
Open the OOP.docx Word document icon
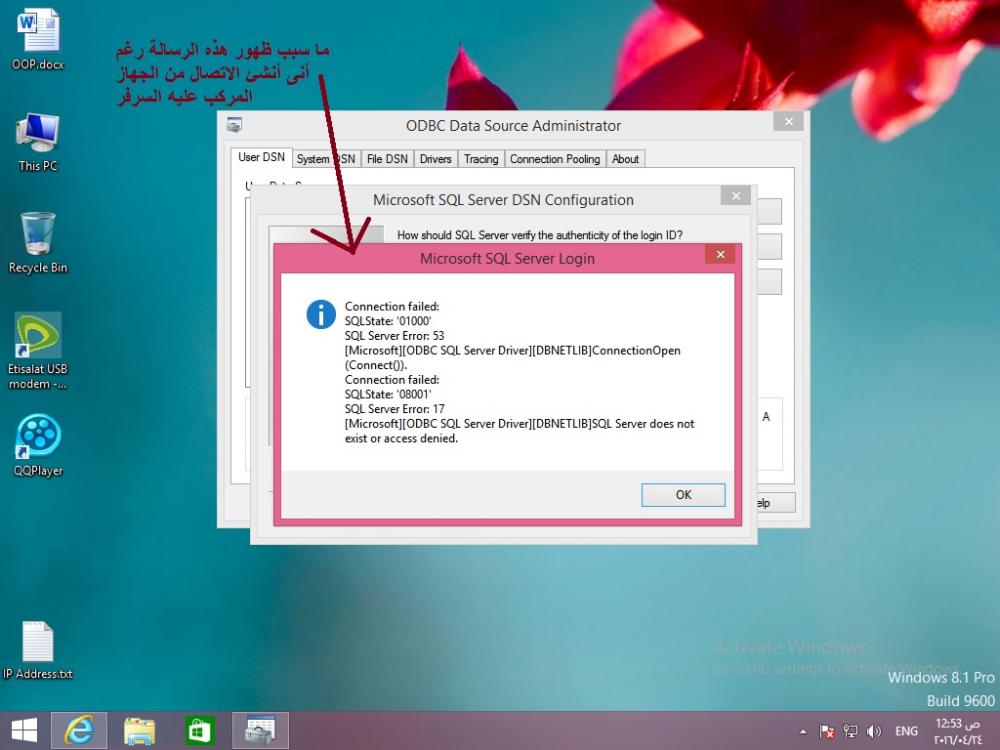click(38, 38)
